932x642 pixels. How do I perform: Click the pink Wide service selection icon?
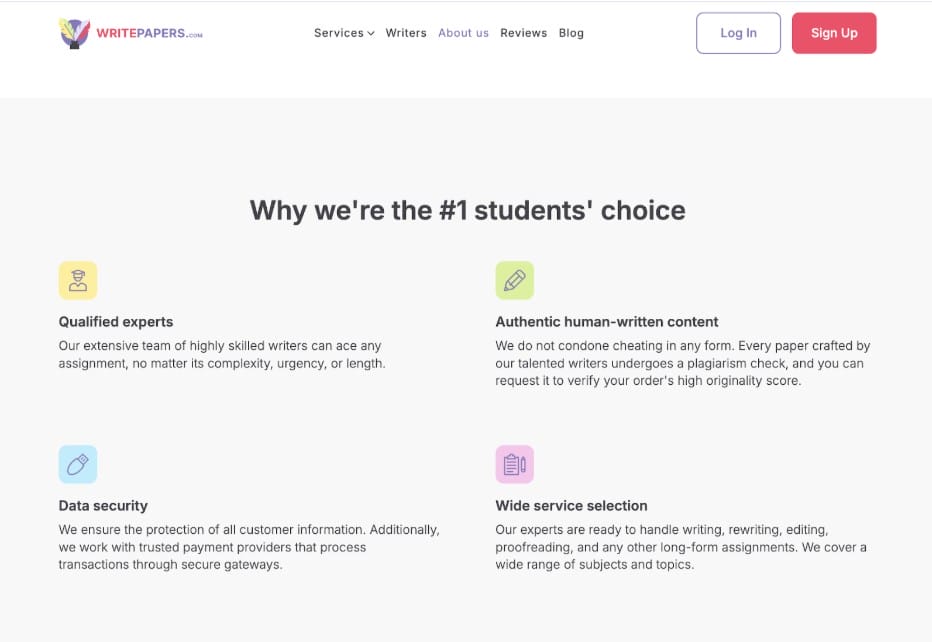(x=515, y=465)
